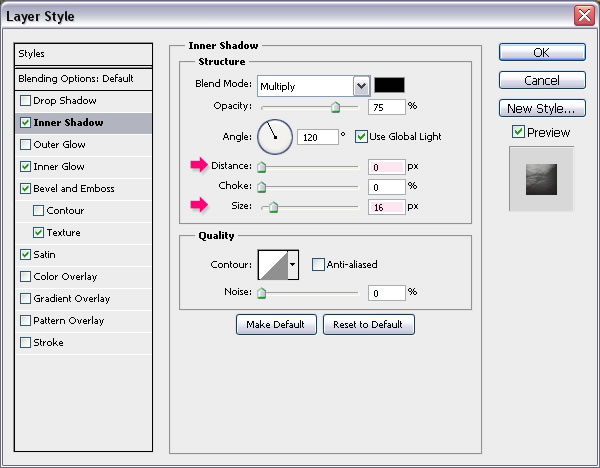Click the Noise value field
Viewport: 600px width, 468px height.
coord(386,293)
